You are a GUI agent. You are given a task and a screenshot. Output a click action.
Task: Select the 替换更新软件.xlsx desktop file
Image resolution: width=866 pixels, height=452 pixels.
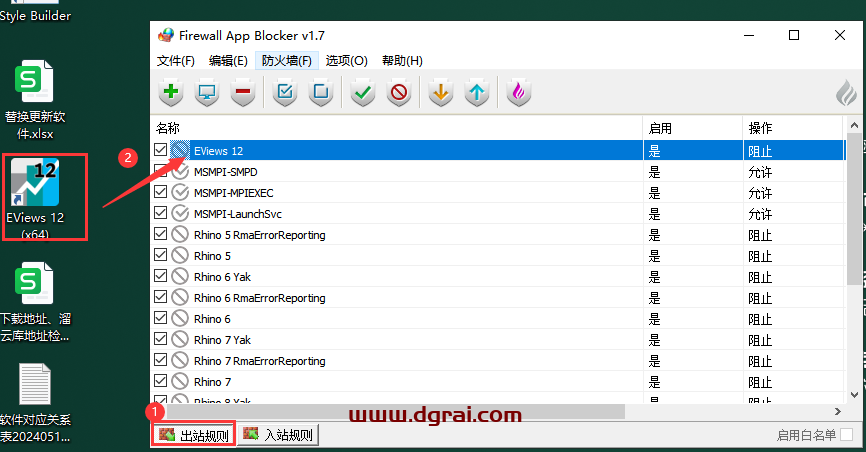tap(35, 100)
